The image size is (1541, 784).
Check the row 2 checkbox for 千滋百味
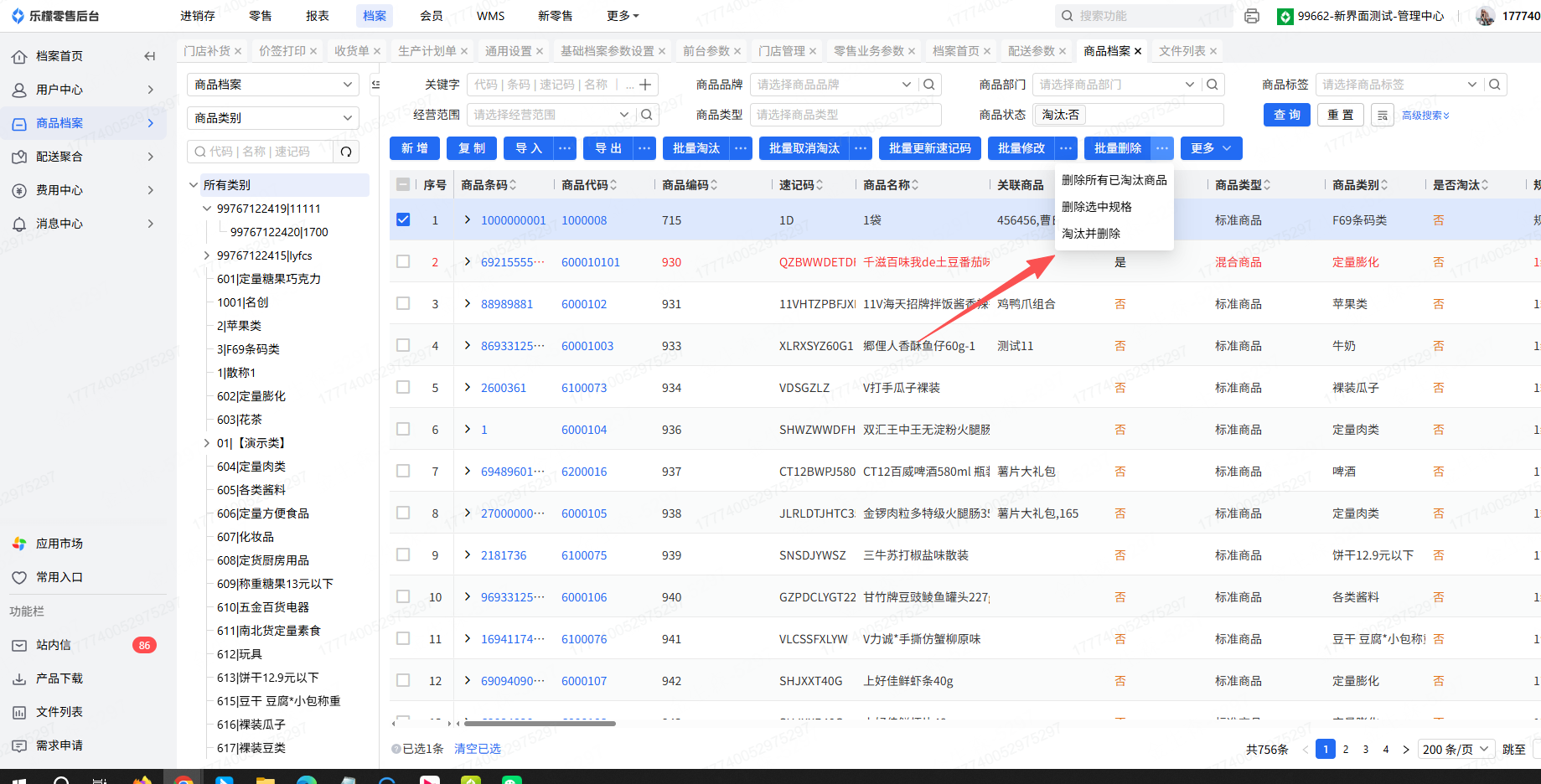click(x=403, y=261)
